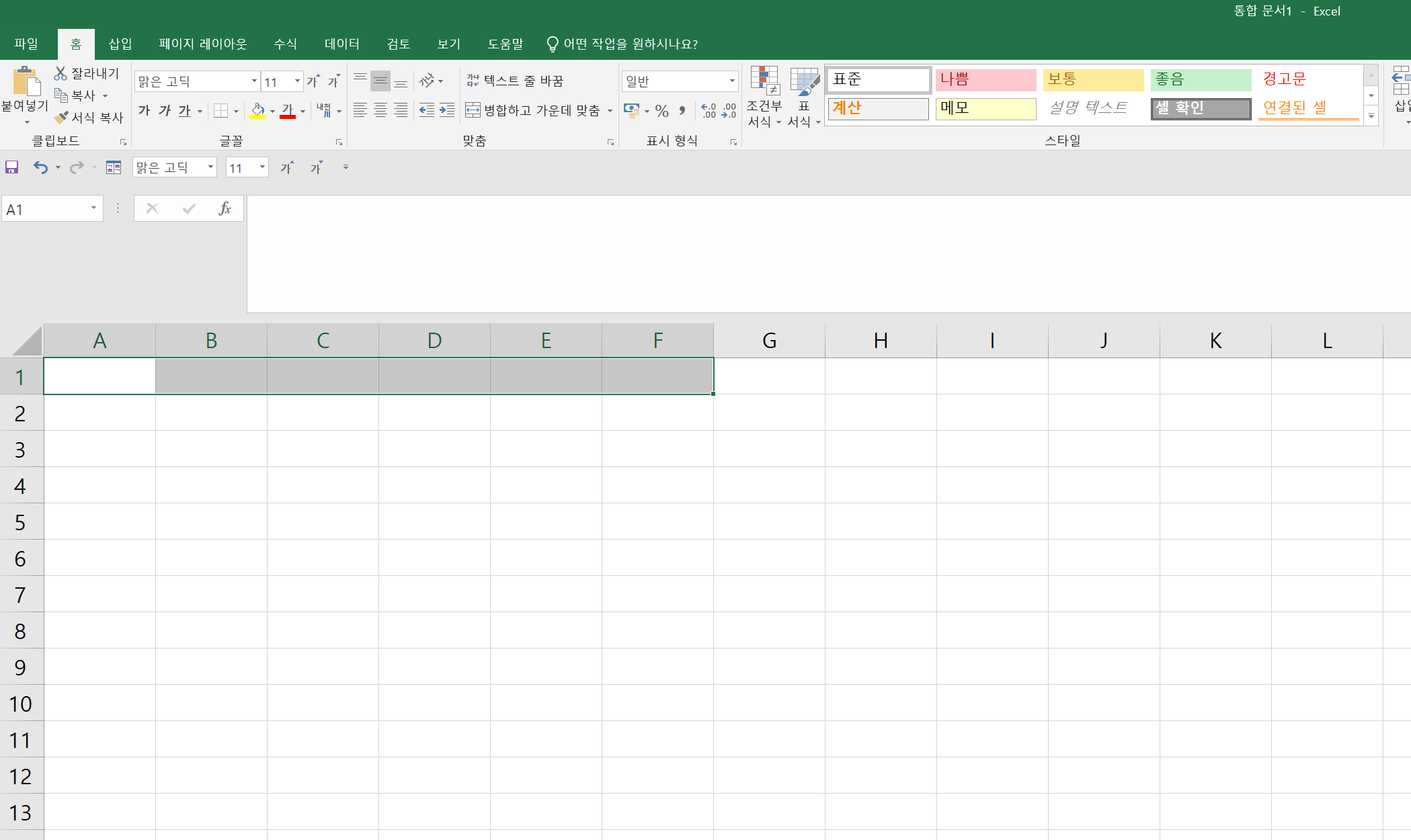Click the Cut (잘라내기) scissors icon
Screen dimensions: 1411x840
pyautogui.click(x=61, y=73)
